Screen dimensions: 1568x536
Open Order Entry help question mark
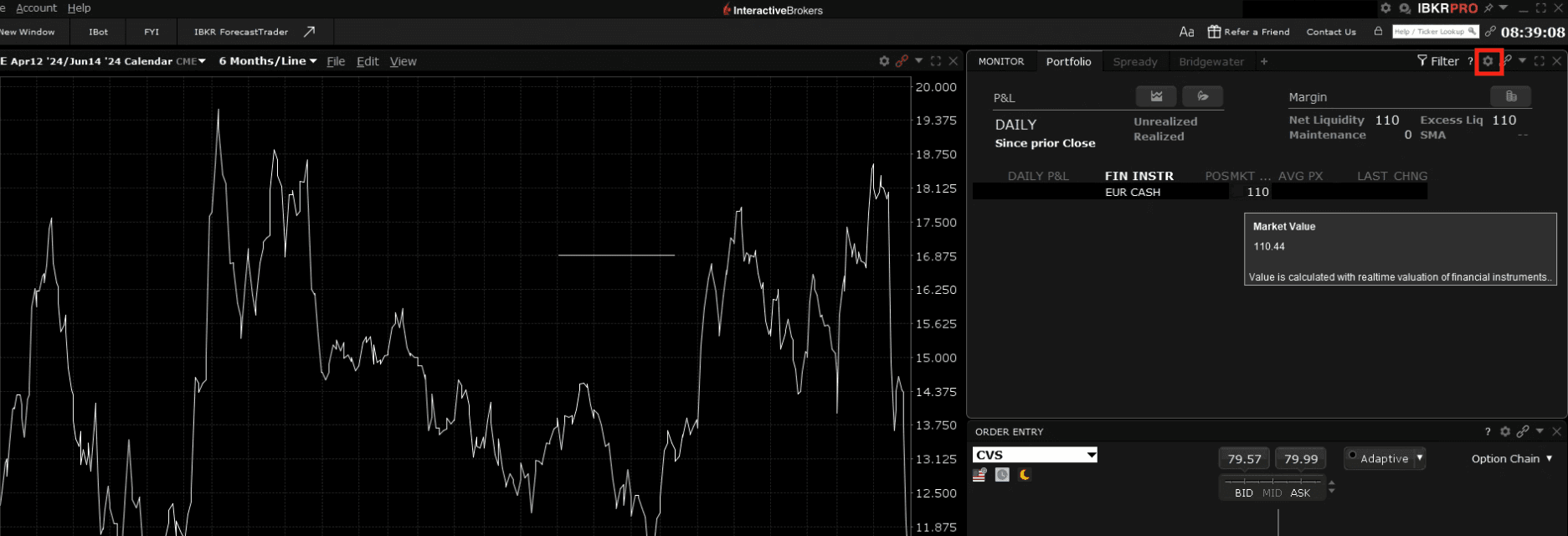pyautogui.click(x=1488, y=432)
